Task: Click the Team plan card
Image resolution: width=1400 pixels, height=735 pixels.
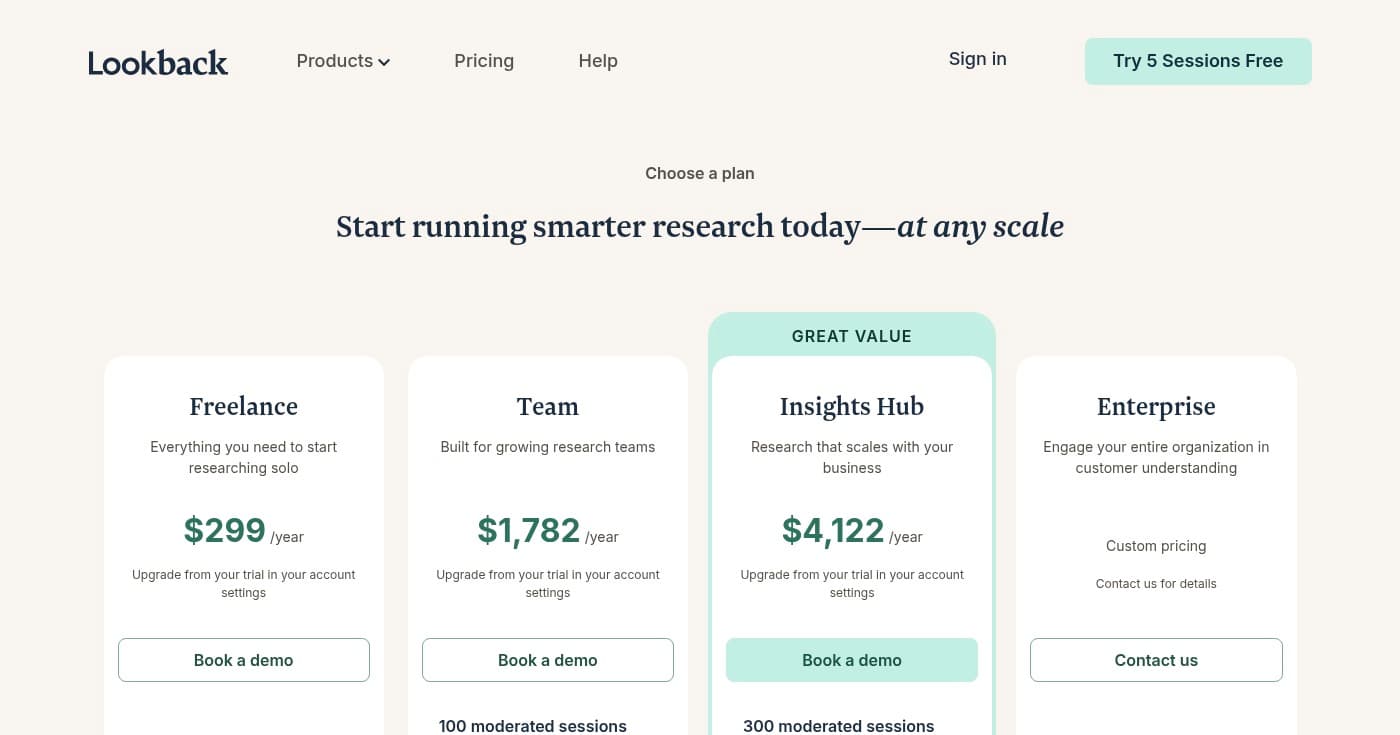Action: click(547, 407)
